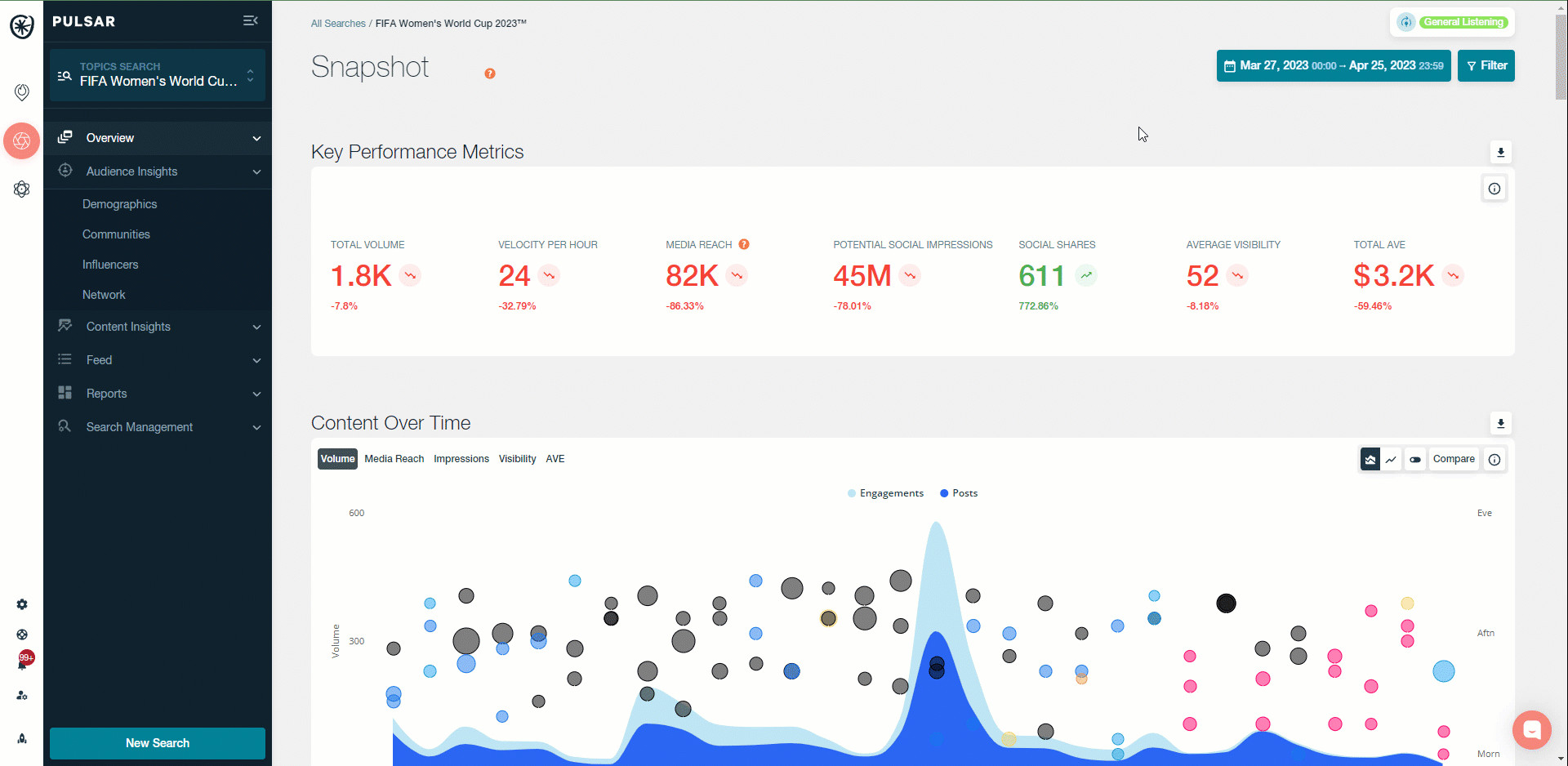Follow the All Searches breadcrumb link

(x=338, y=24)
